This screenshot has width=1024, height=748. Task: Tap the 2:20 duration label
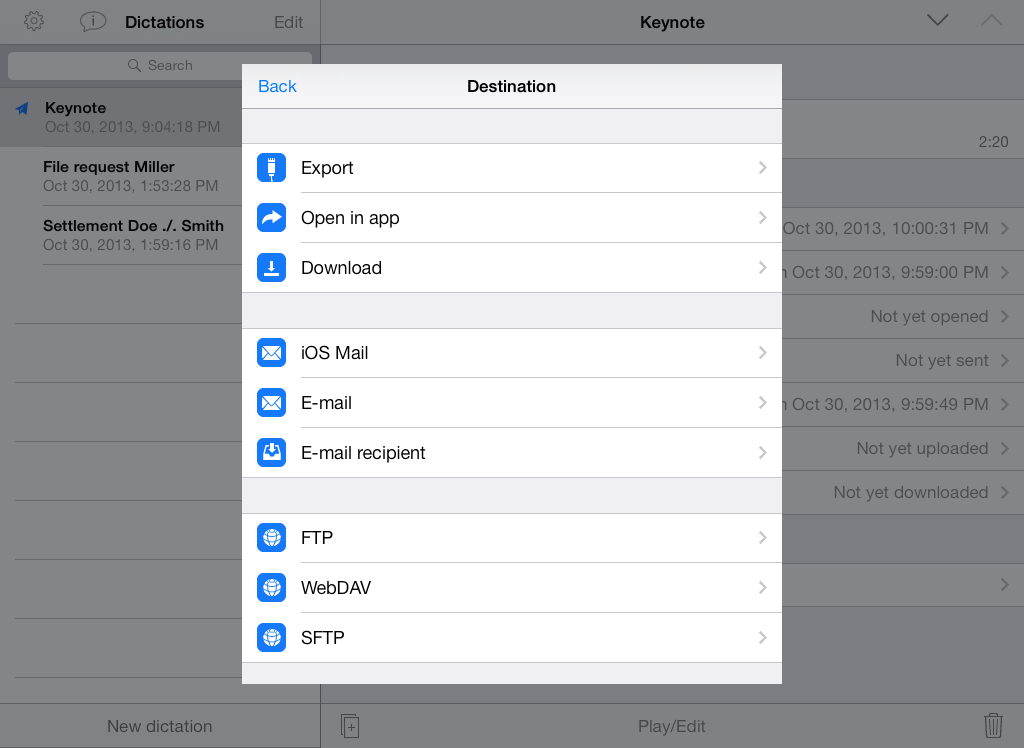click(993, 142)
